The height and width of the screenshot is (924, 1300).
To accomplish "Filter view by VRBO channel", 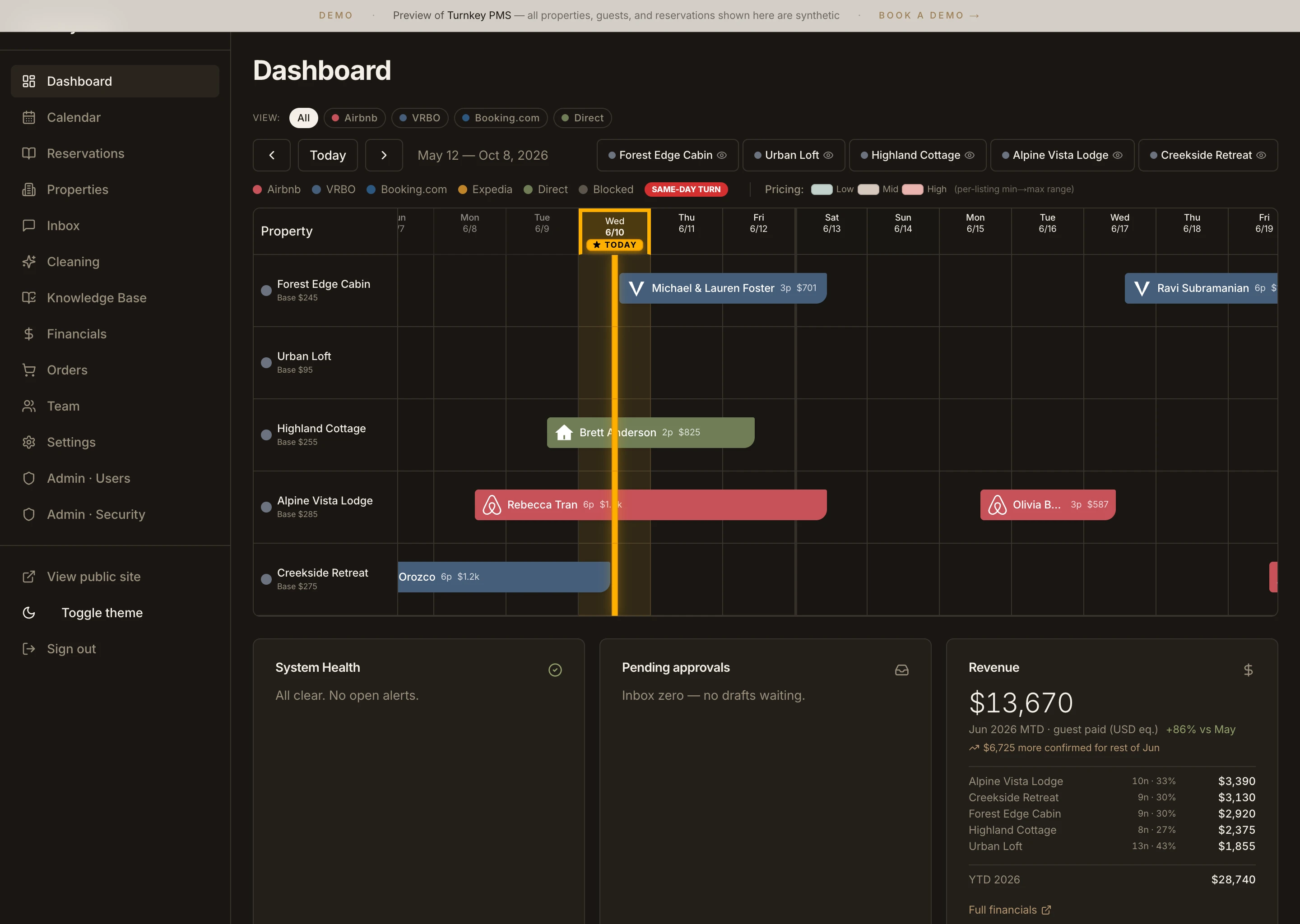I will click(420, 118).
